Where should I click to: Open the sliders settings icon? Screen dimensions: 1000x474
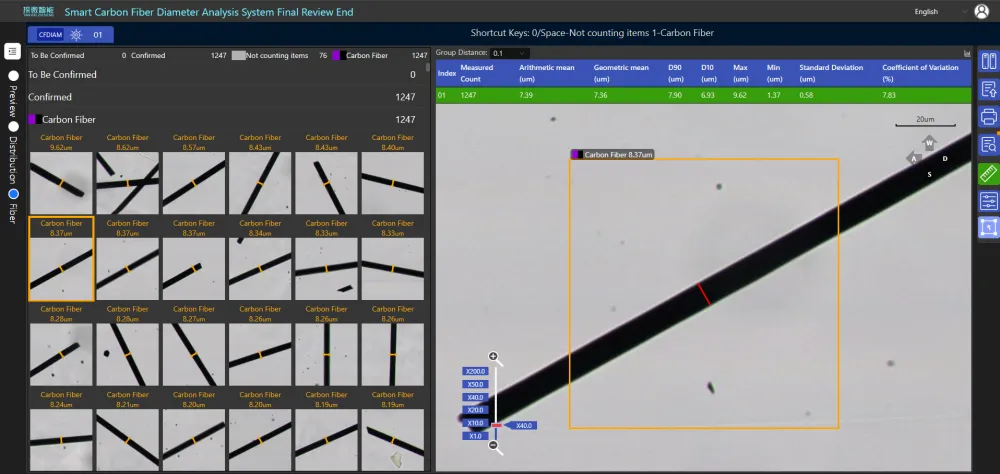coord(989,201)
